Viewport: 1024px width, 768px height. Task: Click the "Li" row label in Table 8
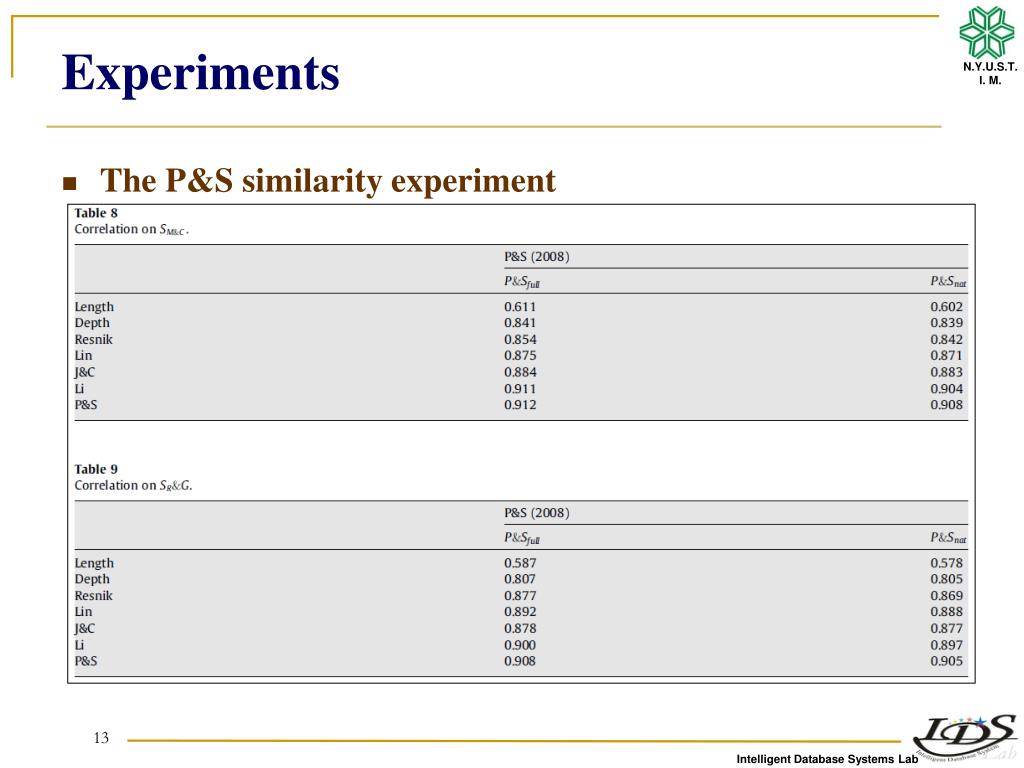(80, 389)
